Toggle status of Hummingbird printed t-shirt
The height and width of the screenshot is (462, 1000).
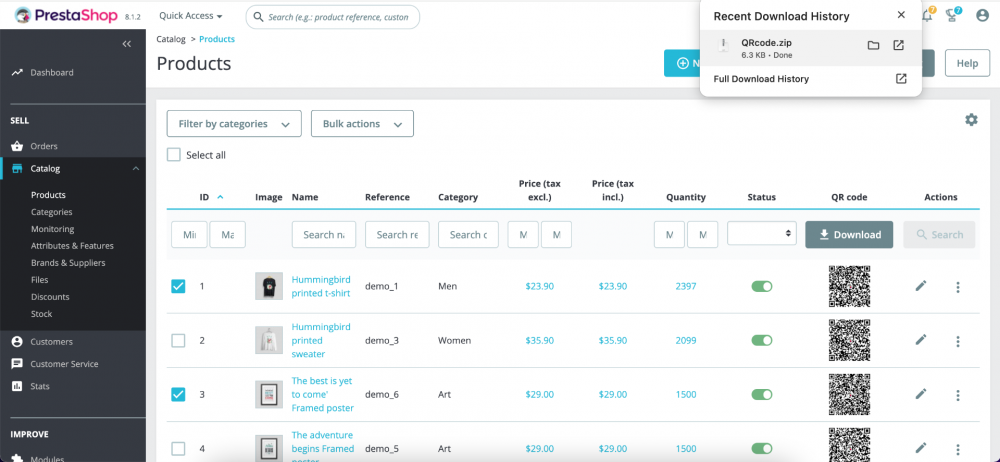(762, 287)
